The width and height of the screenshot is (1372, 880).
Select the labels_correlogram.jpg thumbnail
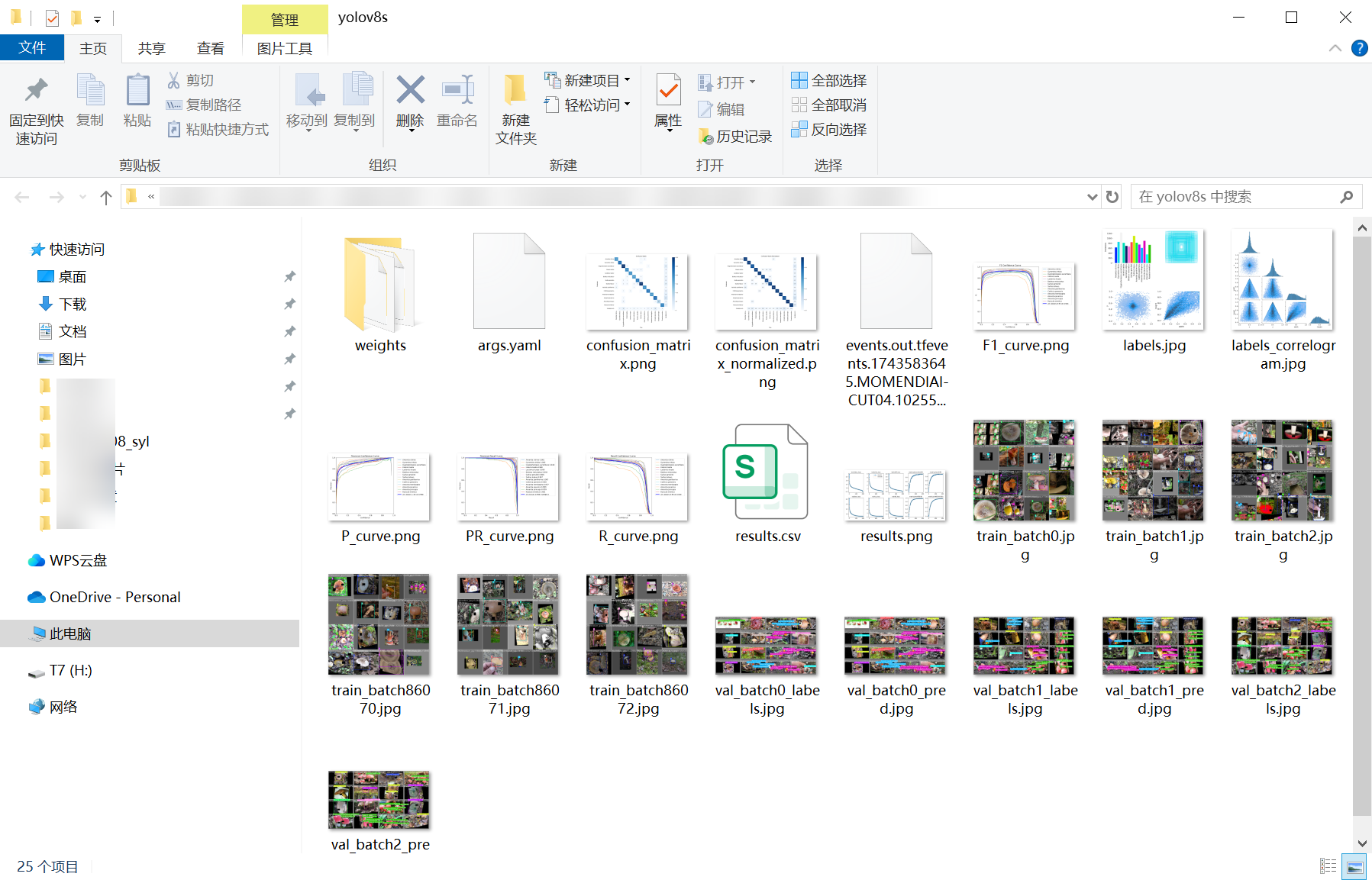[1283, 280]
